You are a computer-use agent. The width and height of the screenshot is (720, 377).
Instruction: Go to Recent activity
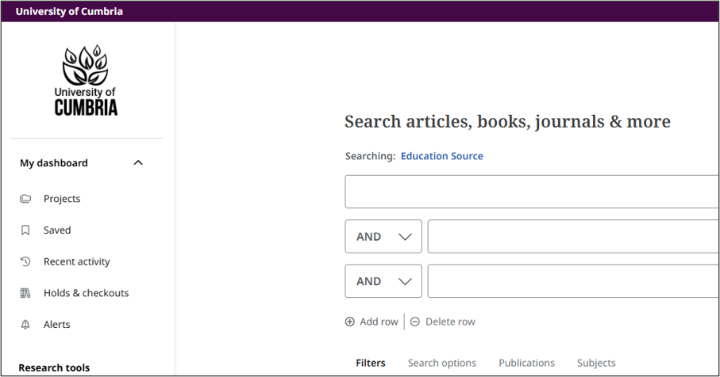click(x=77, y=261)
